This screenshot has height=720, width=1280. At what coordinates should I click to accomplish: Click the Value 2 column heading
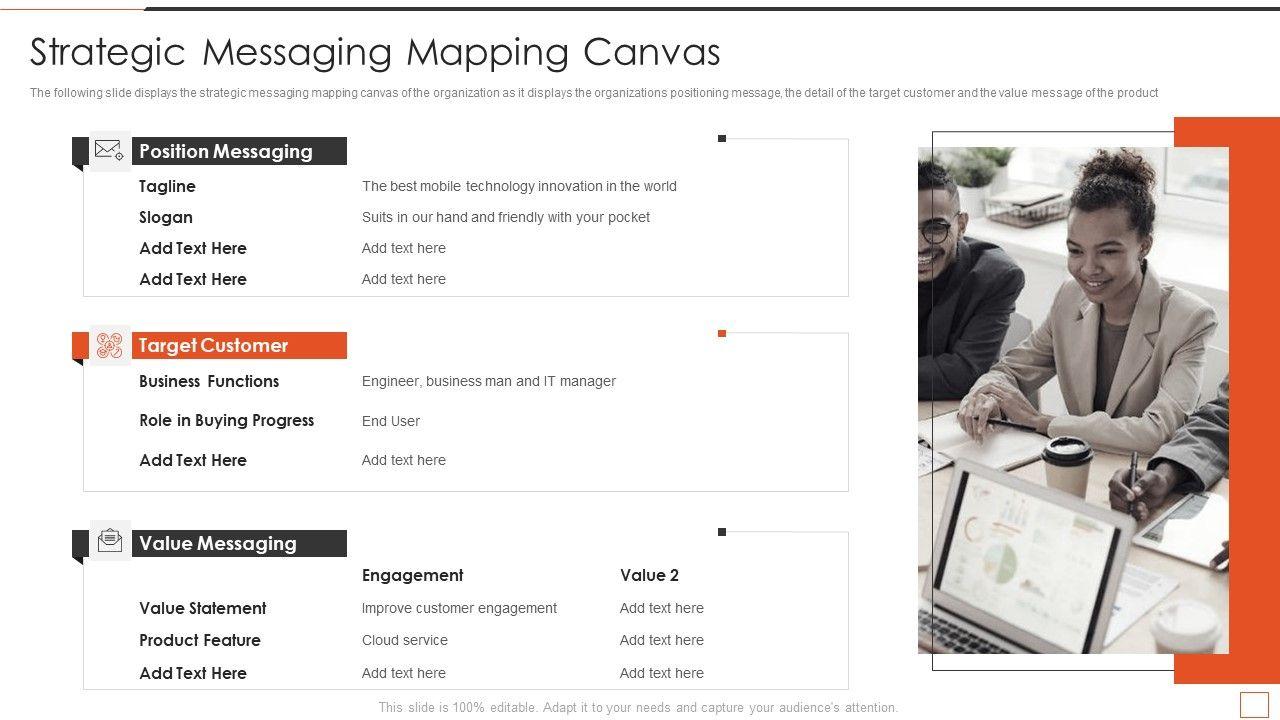(x=649, y=575)
